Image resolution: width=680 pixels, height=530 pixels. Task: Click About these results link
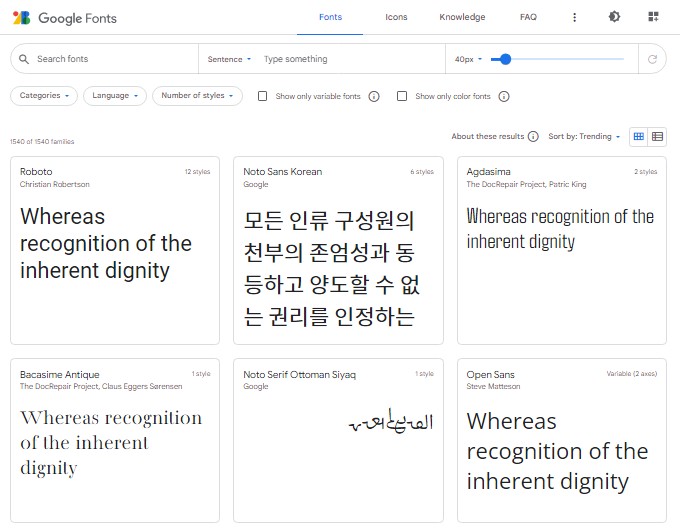(488, 137)
